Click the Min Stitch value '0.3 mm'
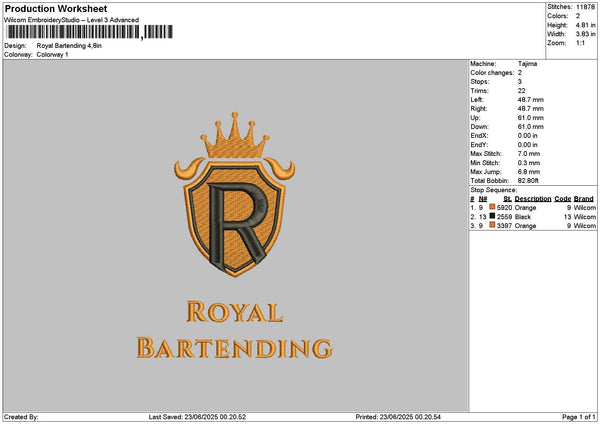The height and width of the screenshot is (424, 600). [529, 163]
